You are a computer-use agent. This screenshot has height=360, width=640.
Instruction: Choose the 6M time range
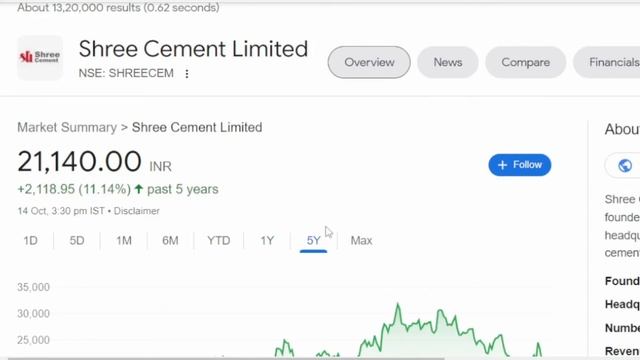(x=170, y=240)
